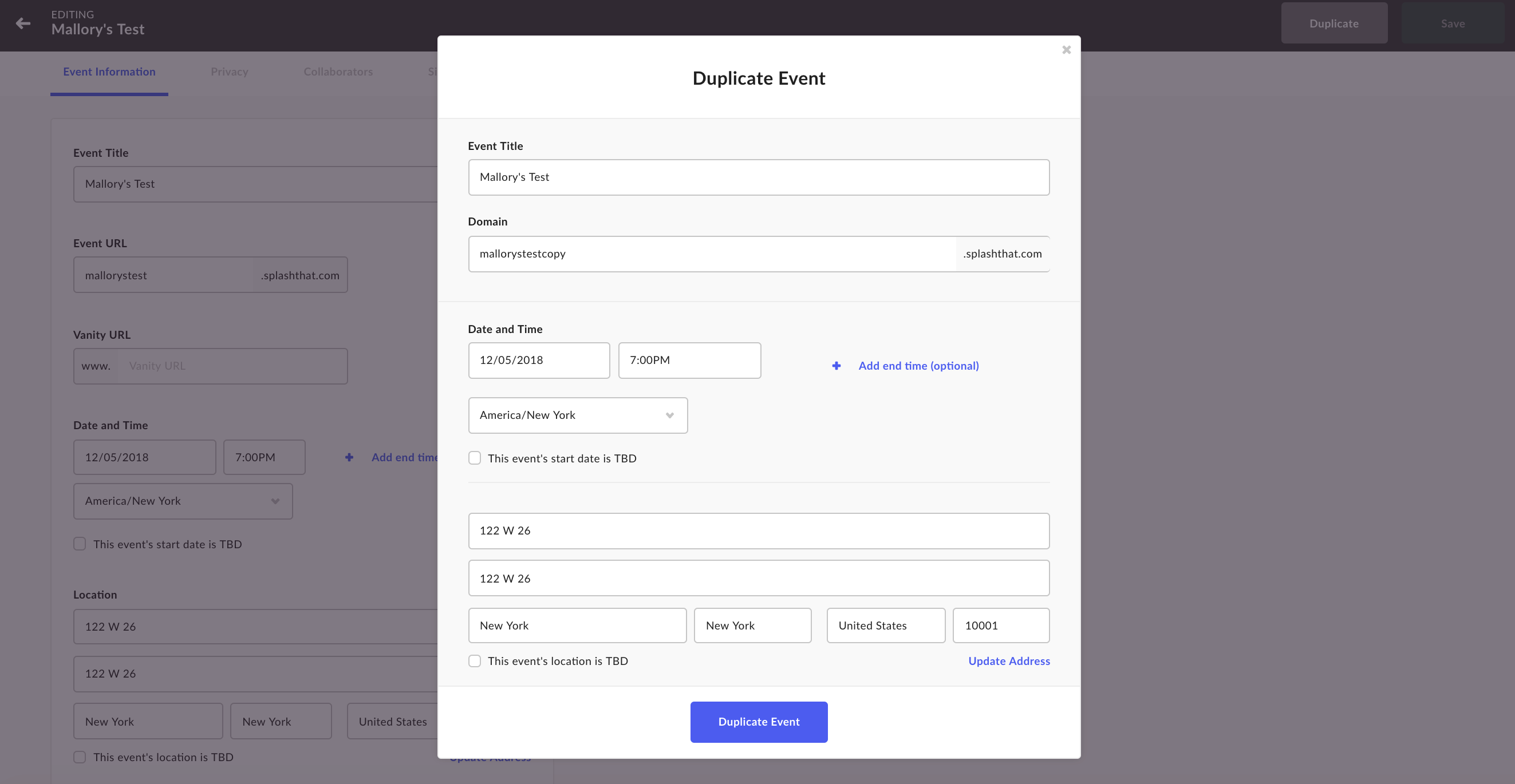Click the background page 12/05/2018 date field
Image resolution: width=1515 pixels, height=784 pixels.
(x=145, y=457)
